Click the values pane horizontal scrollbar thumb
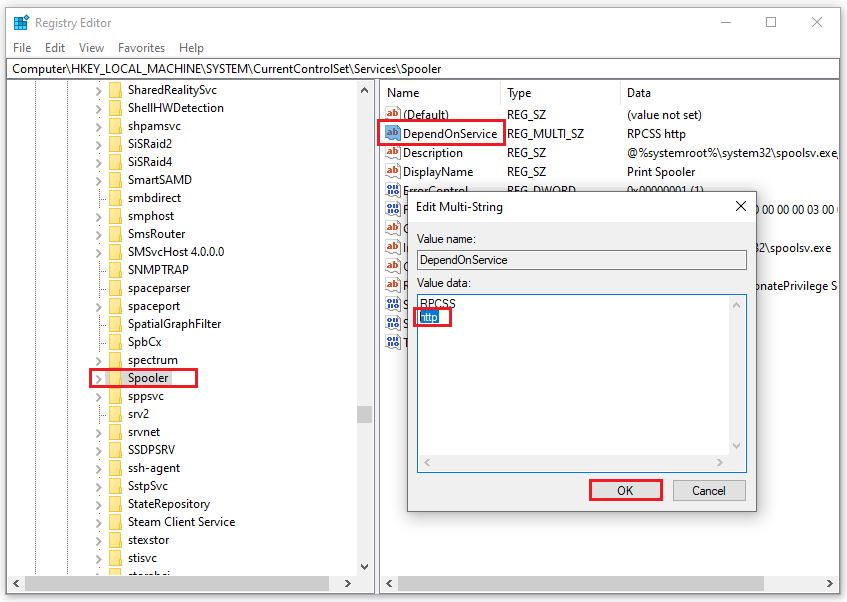 (581, 584)
